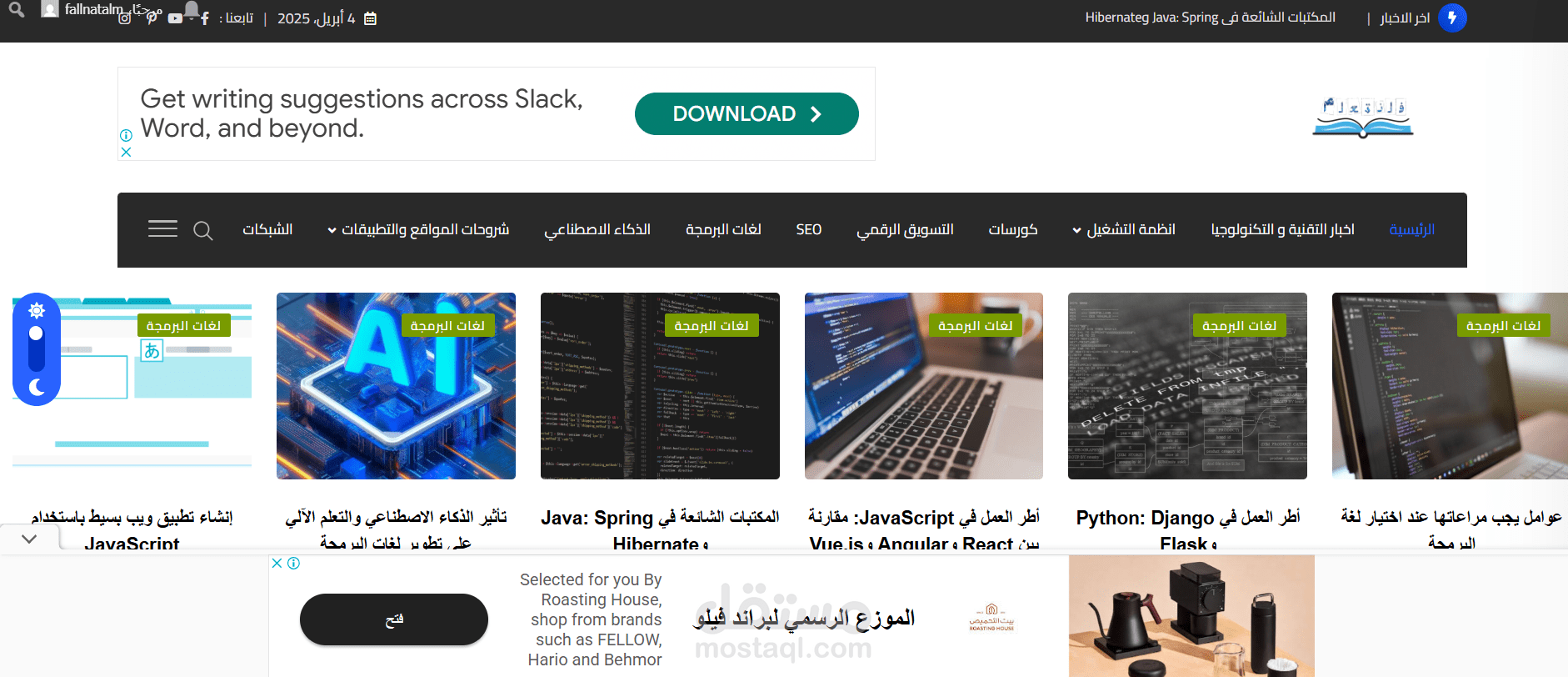
Task: Open the لغات البرمجة navigation menu item
Action: coord(723,229)
